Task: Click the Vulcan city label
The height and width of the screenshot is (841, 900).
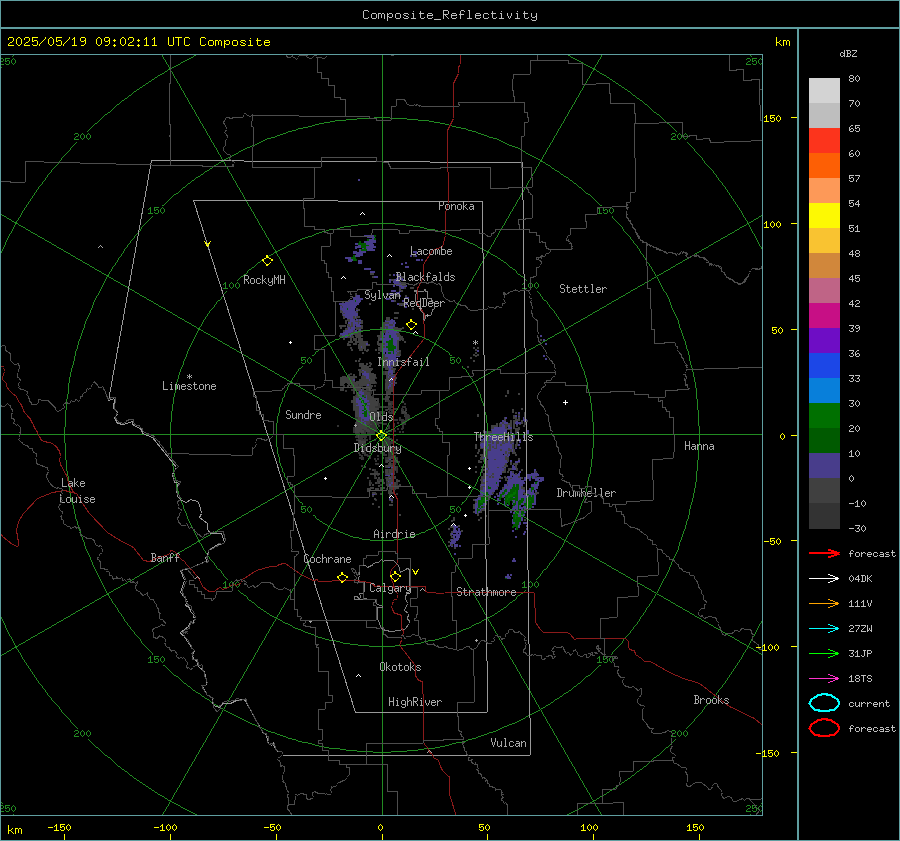Action: (x=508, y=743)
